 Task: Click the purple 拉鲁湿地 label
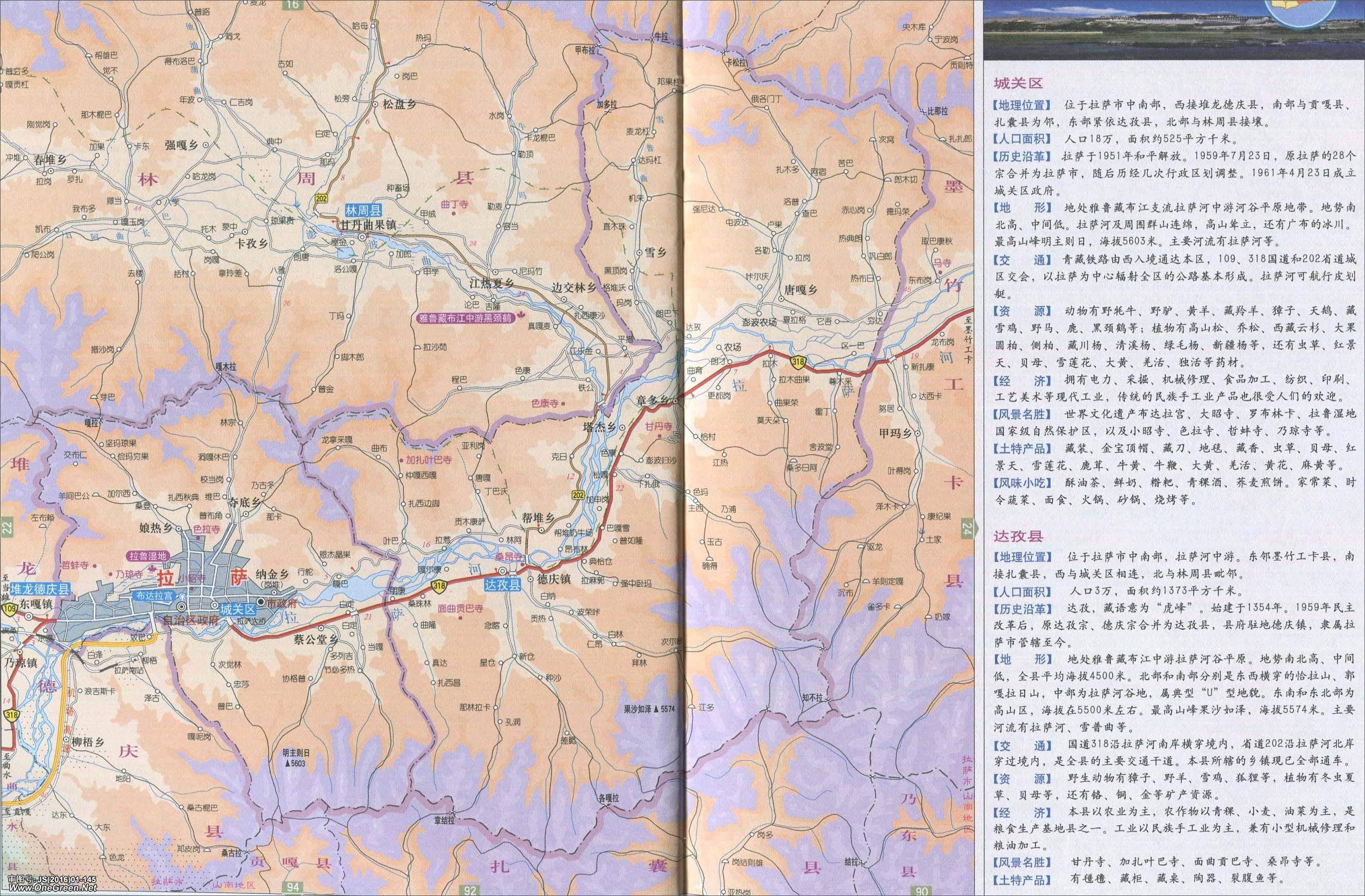pos(147,555)
